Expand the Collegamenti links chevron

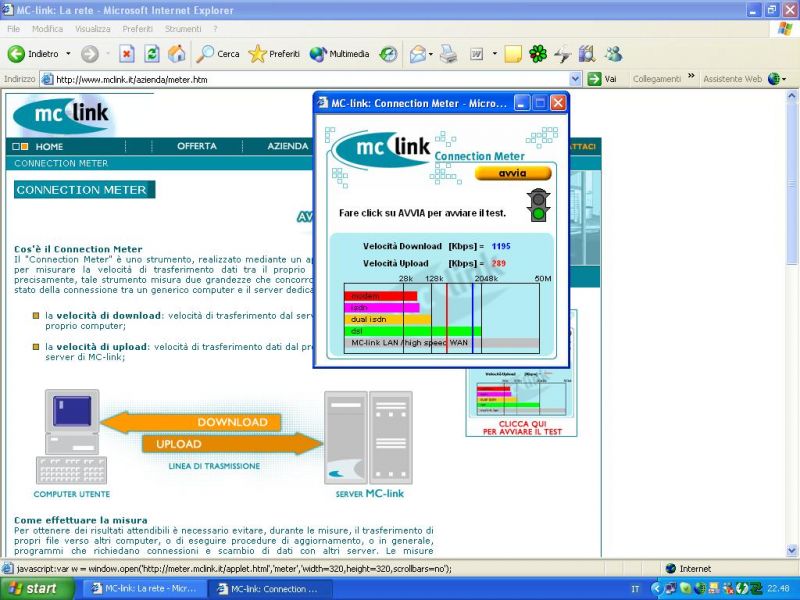(691, 77)
